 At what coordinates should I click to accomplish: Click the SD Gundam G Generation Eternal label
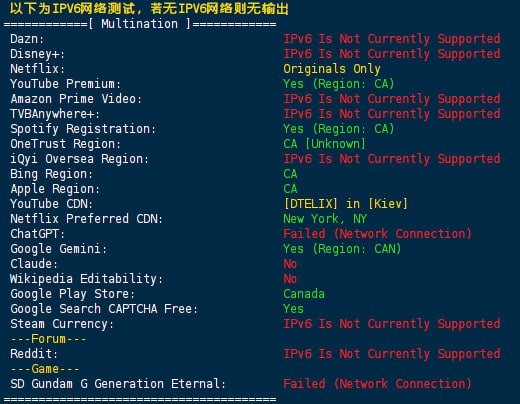pyautogui.click(x=118, y=384)
